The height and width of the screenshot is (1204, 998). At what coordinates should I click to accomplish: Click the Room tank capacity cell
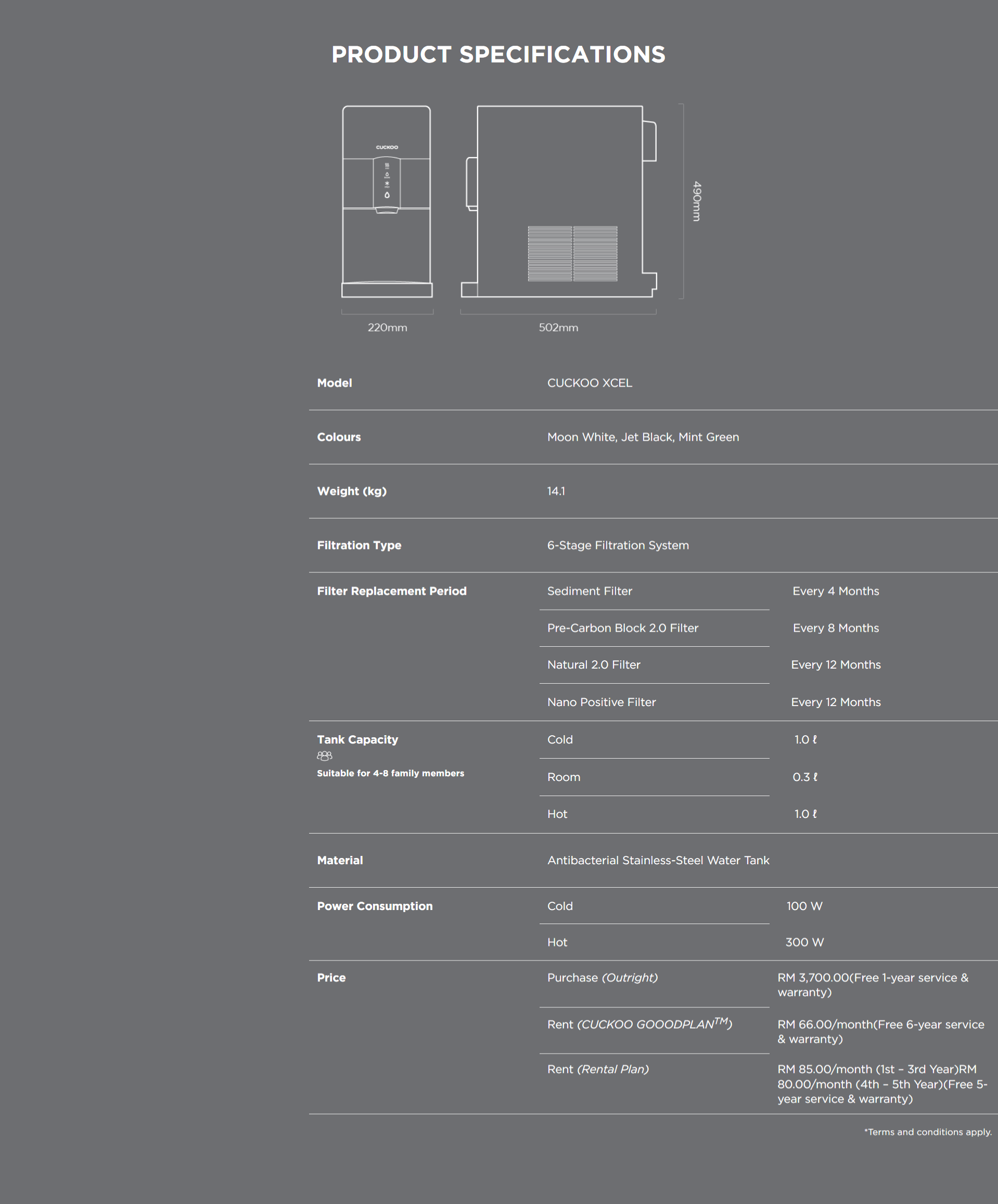[564, 777]
